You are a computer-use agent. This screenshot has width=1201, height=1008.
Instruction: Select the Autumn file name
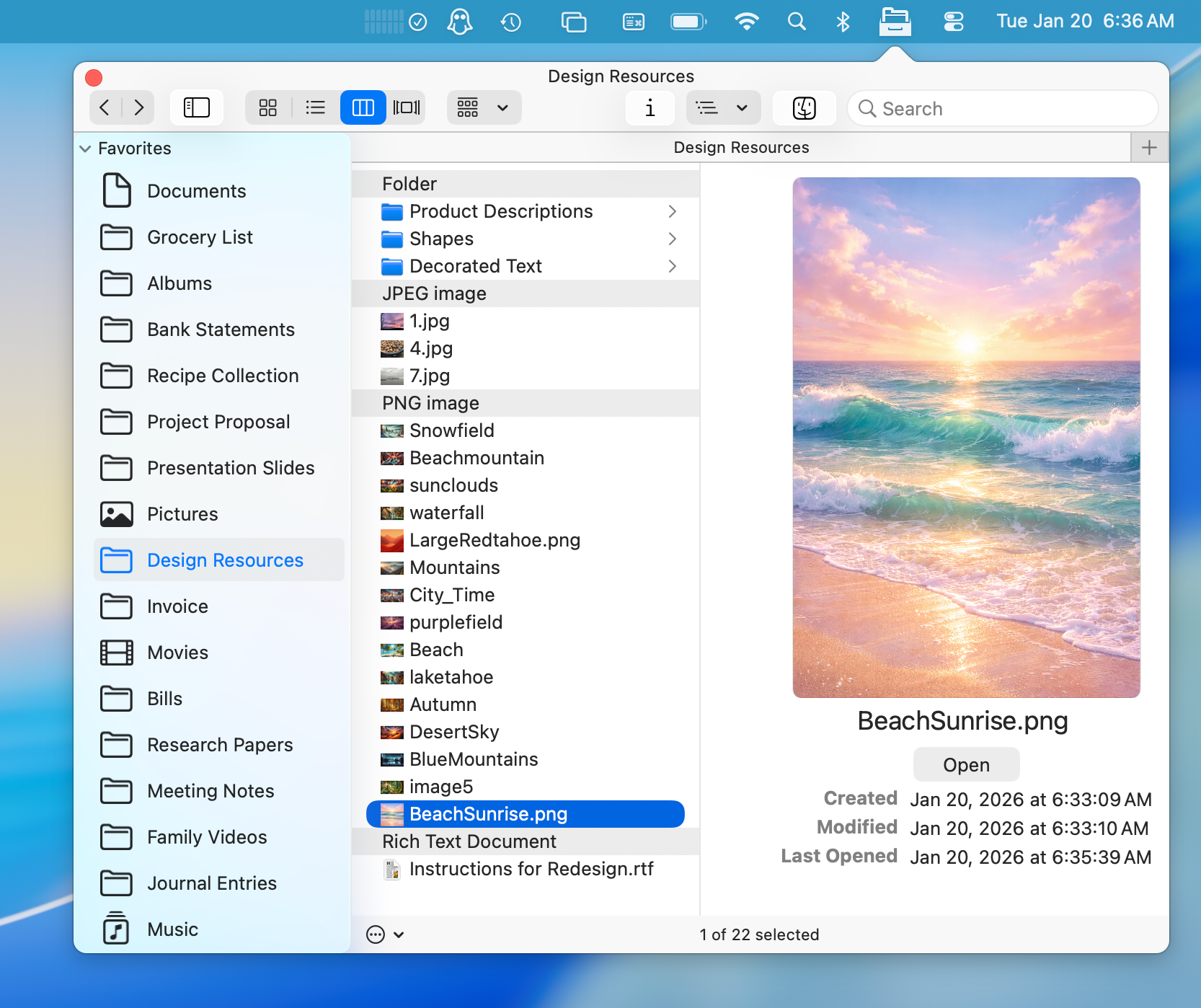pos(443,704)
